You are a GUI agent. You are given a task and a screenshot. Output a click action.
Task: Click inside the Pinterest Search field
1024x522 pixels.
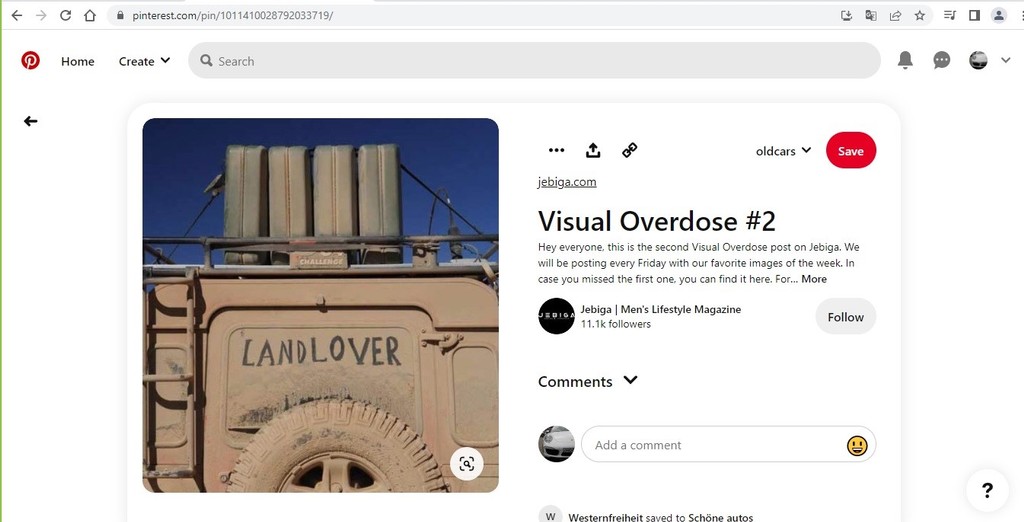(534, 61)
